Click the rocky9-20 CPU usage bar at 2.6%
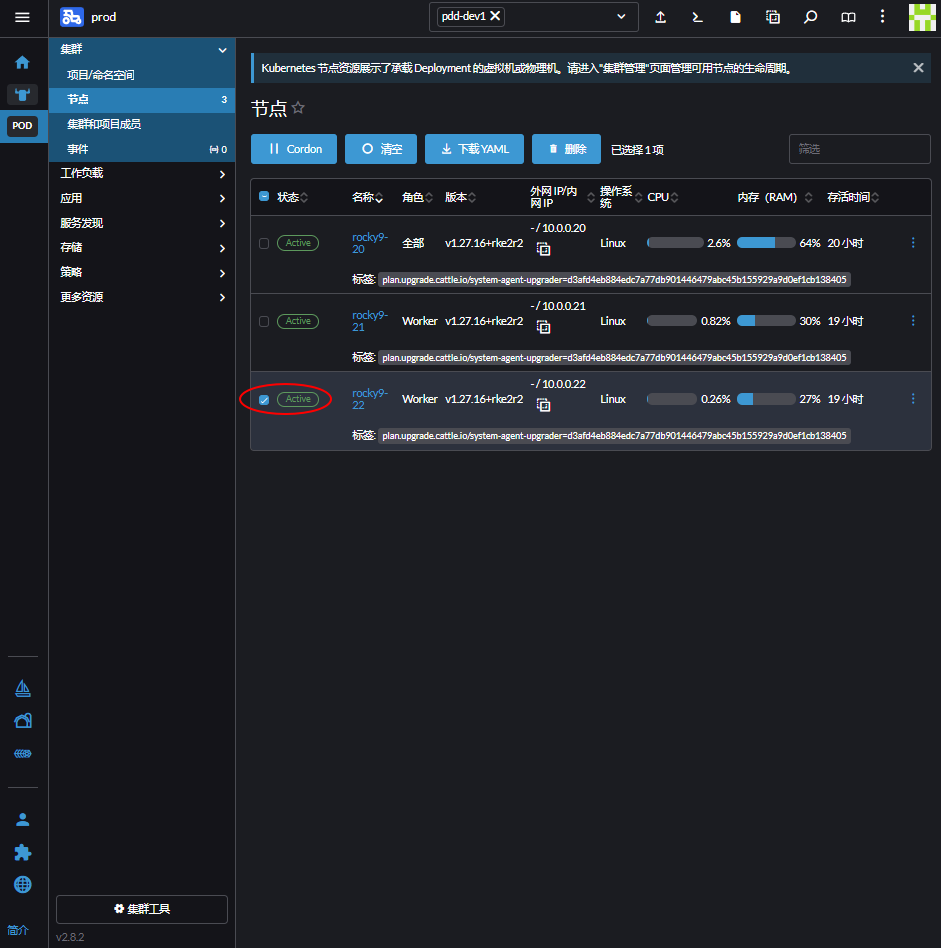This screenshot has height=948, width=941. [x=675, y=243]
